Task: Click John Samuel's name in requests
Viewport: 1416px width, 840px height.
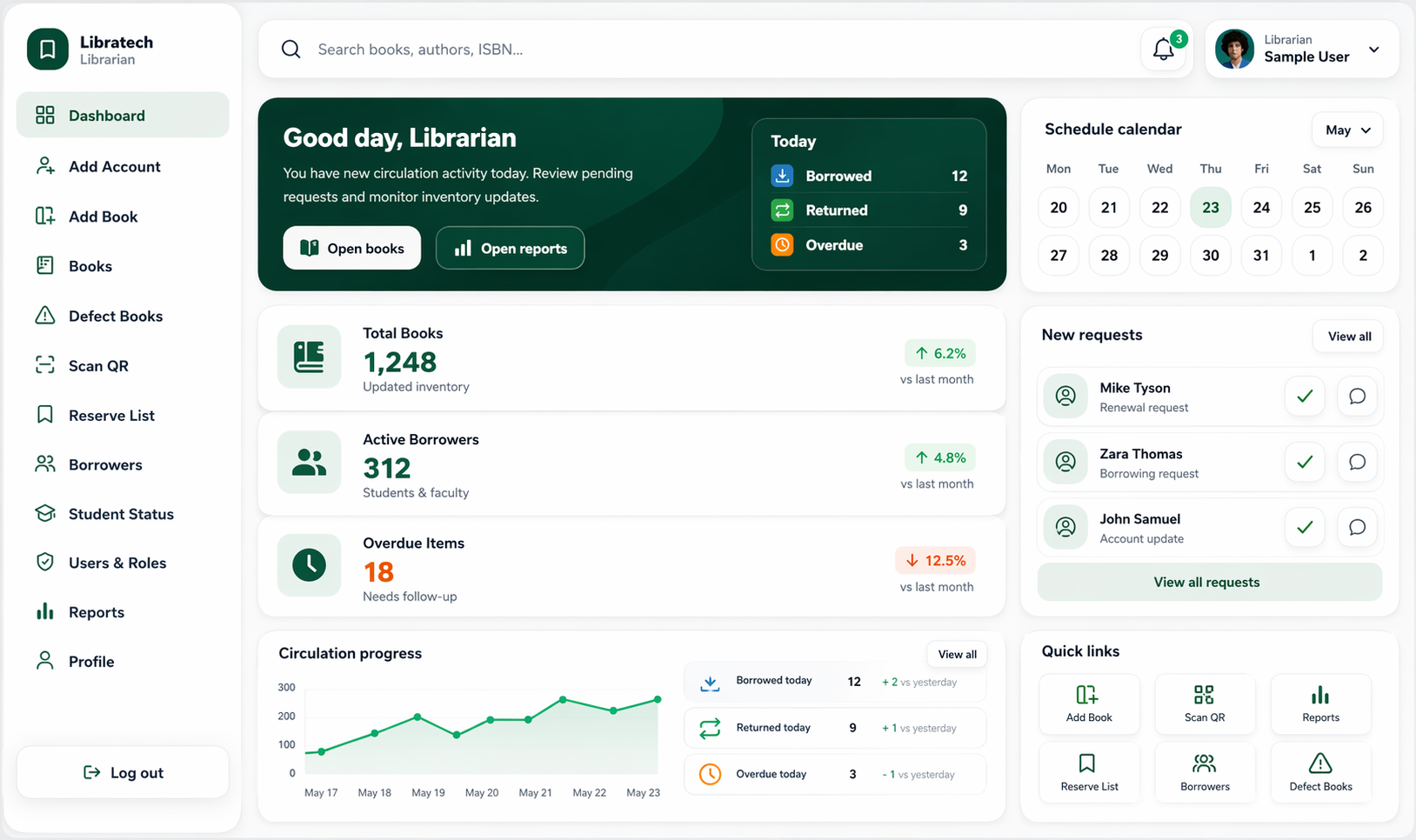Action: point(1139,519)
